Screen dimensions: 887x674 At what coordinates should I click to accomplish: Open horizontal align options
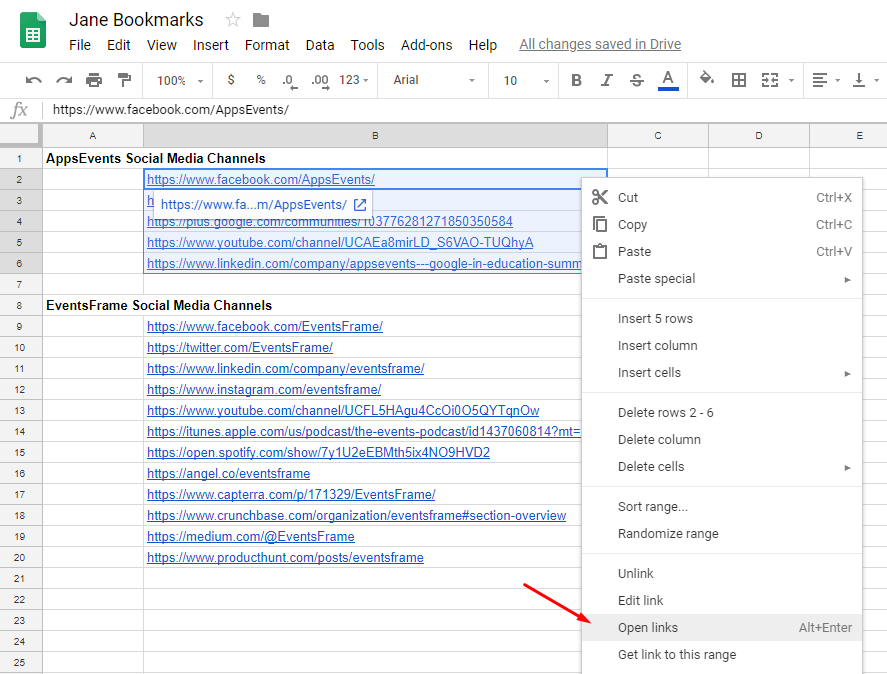click(825, 80)
